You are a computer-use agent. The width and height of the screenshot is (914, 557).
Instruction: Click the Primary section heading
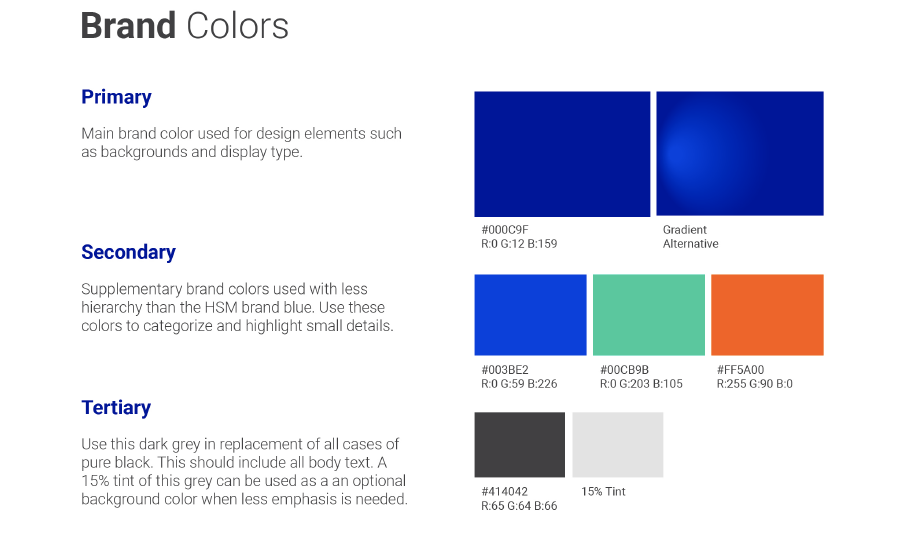click(117, 97)
